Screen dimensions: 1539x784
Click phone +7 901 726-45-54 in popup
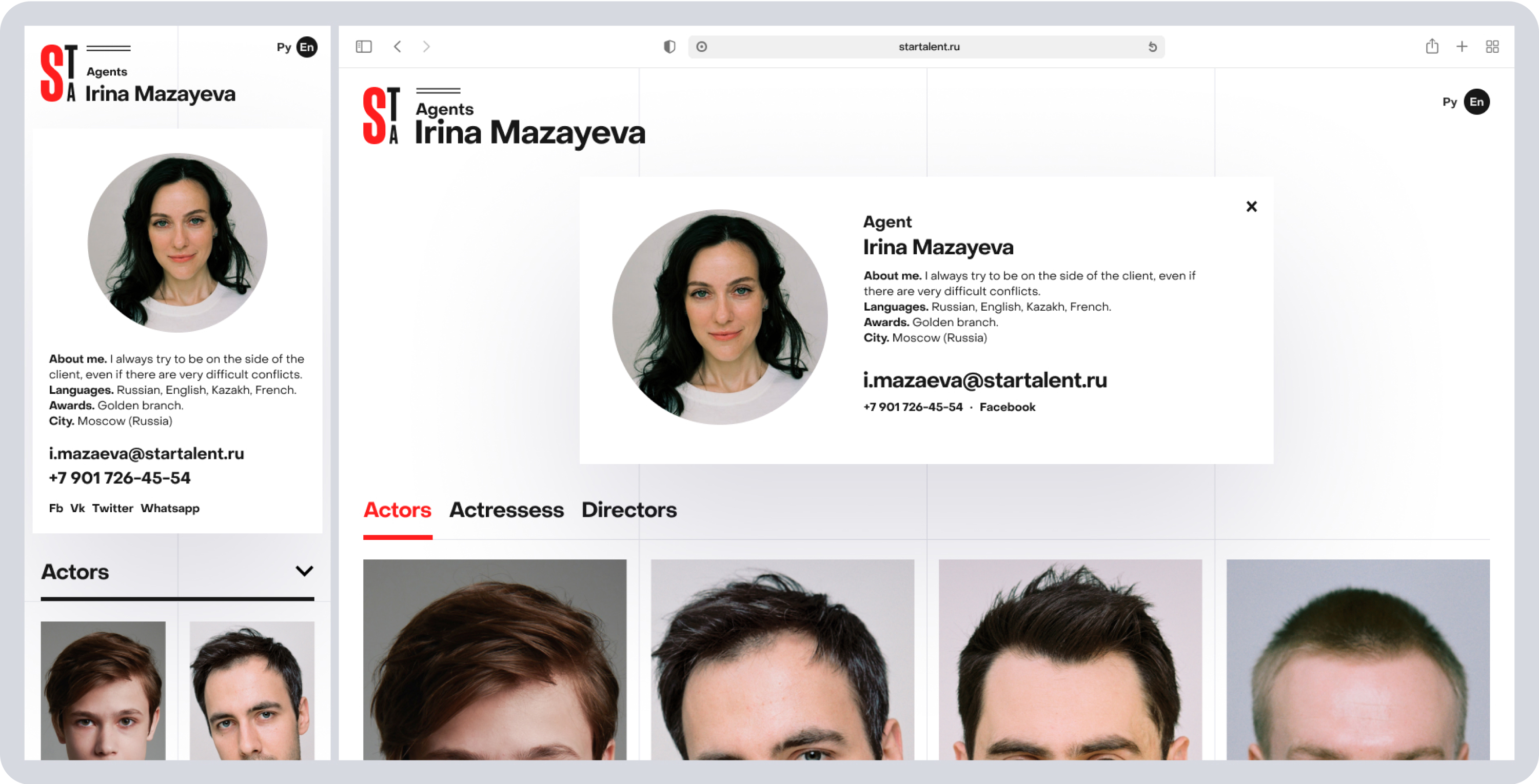(x=913, y=407)
